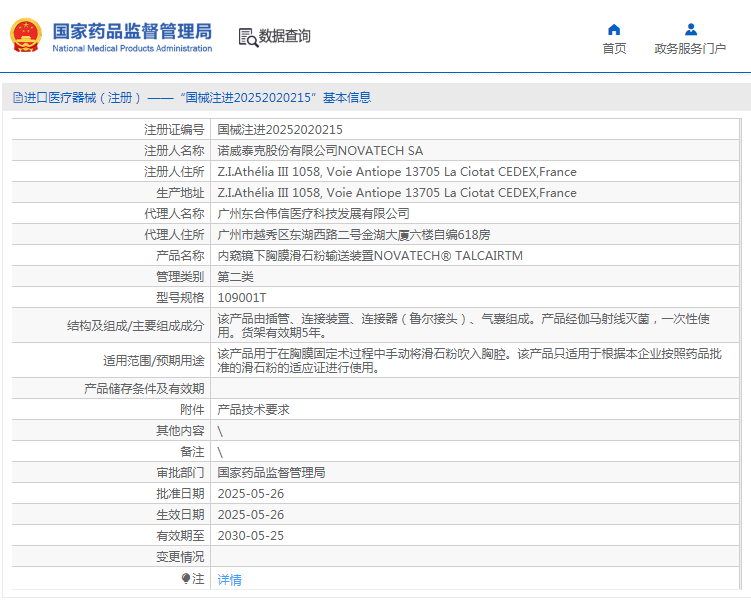Click the 政务服务门户 person icon

click(x=691, y=30)
